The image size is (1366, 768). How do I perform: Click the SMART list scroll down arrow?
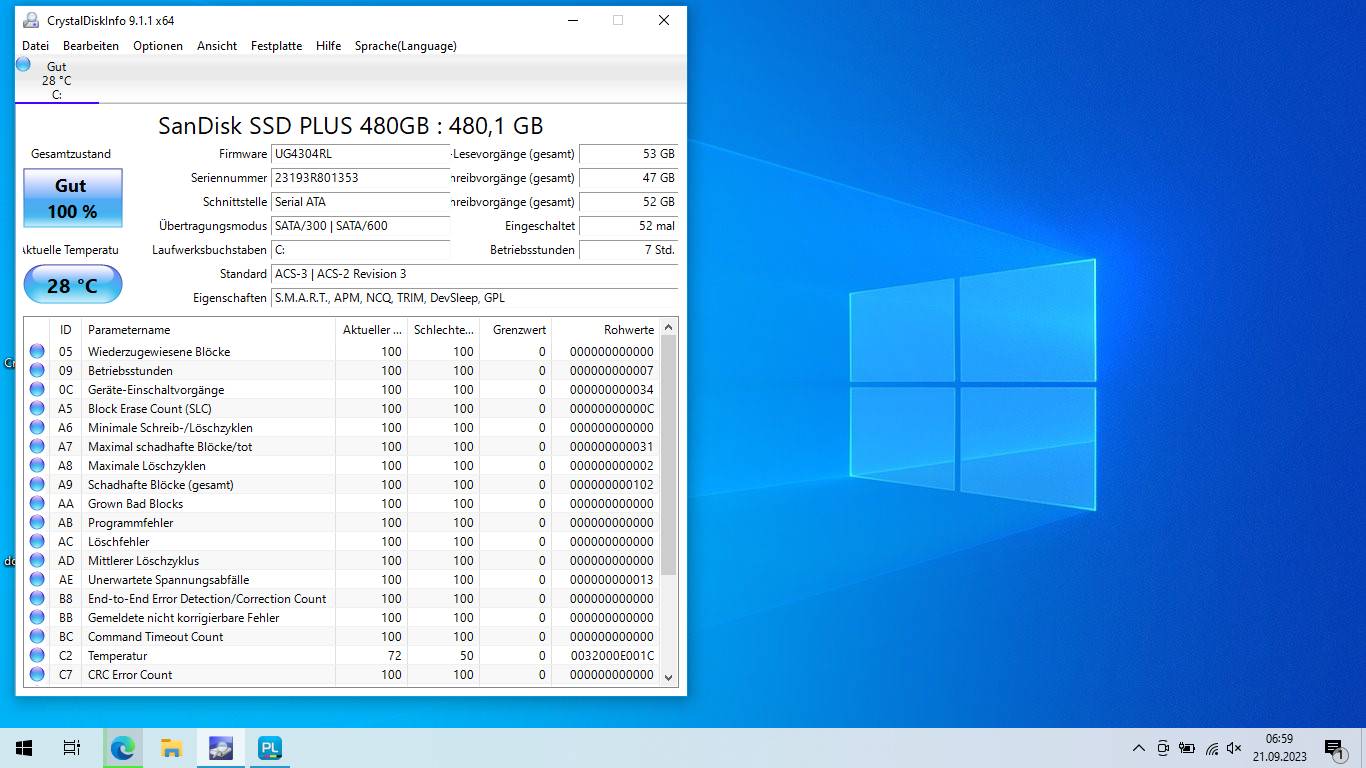click(x=669, y=677)
